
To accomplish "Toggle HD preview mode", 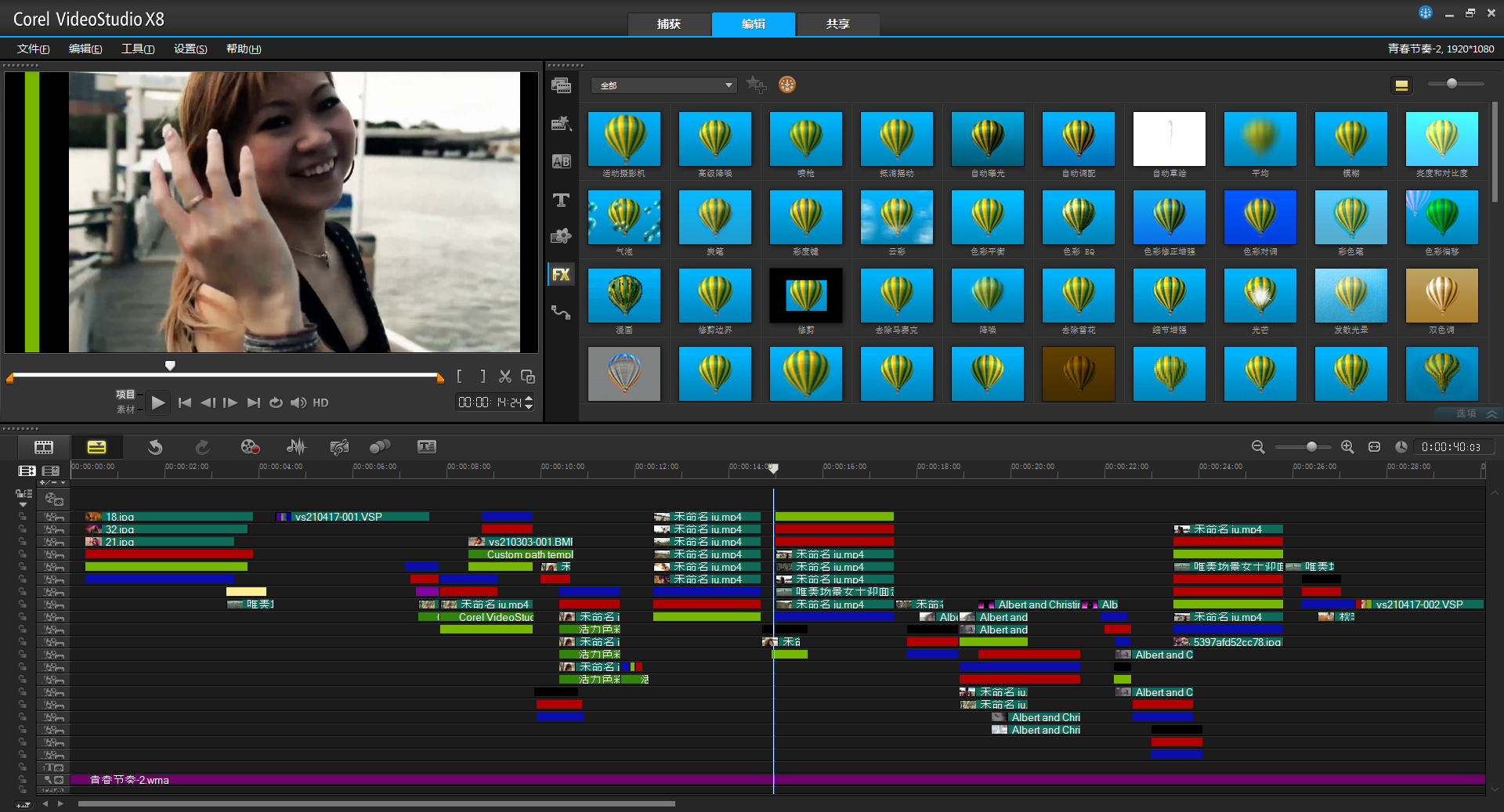I will tap(320, 402).
